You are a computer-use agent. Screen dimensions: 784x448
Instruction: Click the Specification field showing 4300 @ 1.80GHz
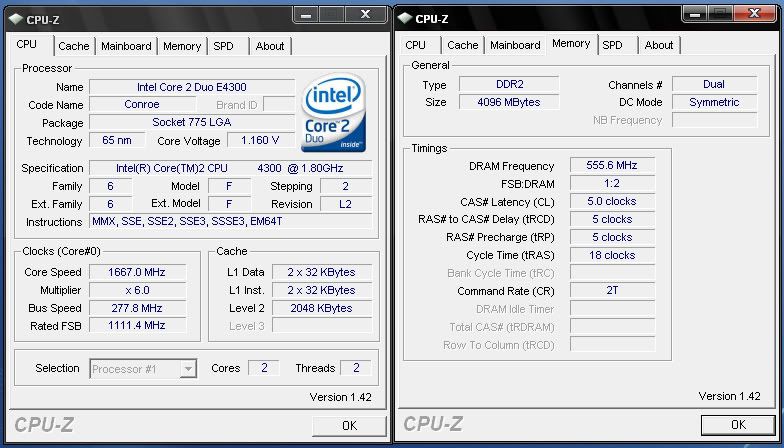(x=230, y=168)
